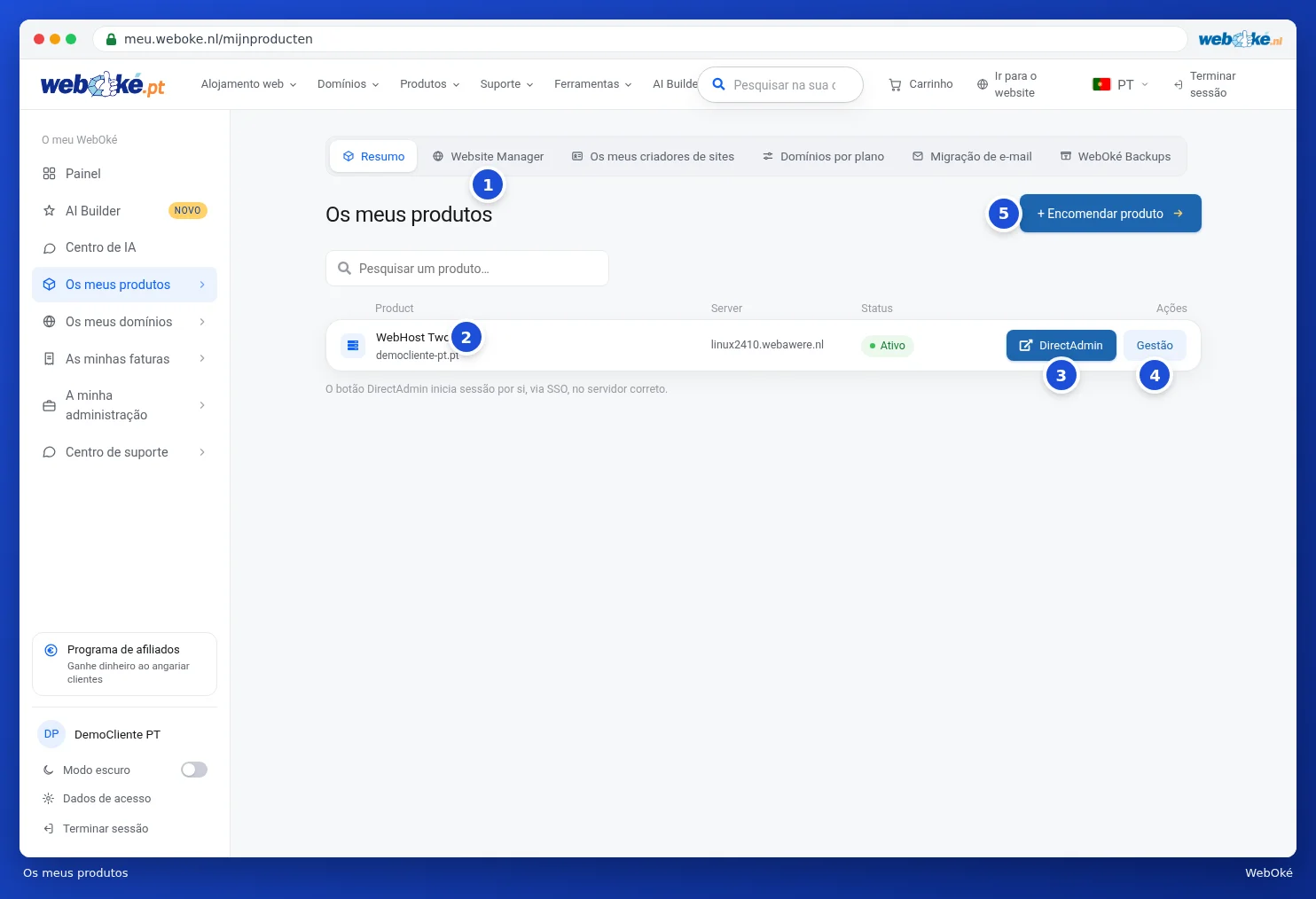
Task: Open the Suporte dropdown menu
Action: (x=506, y=84)
